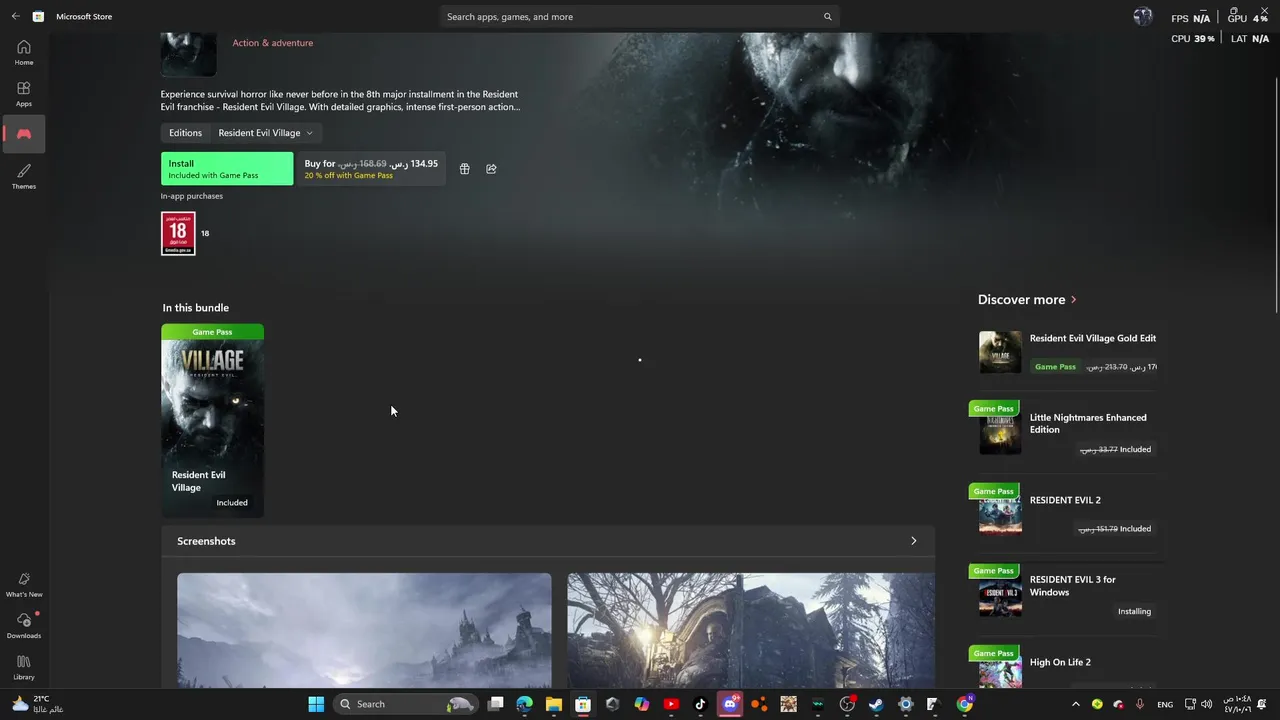Open Discord from the taskbar
The width and height of the screenshot is (1280, 720).
pyautogui.click(x=730, y=704)
